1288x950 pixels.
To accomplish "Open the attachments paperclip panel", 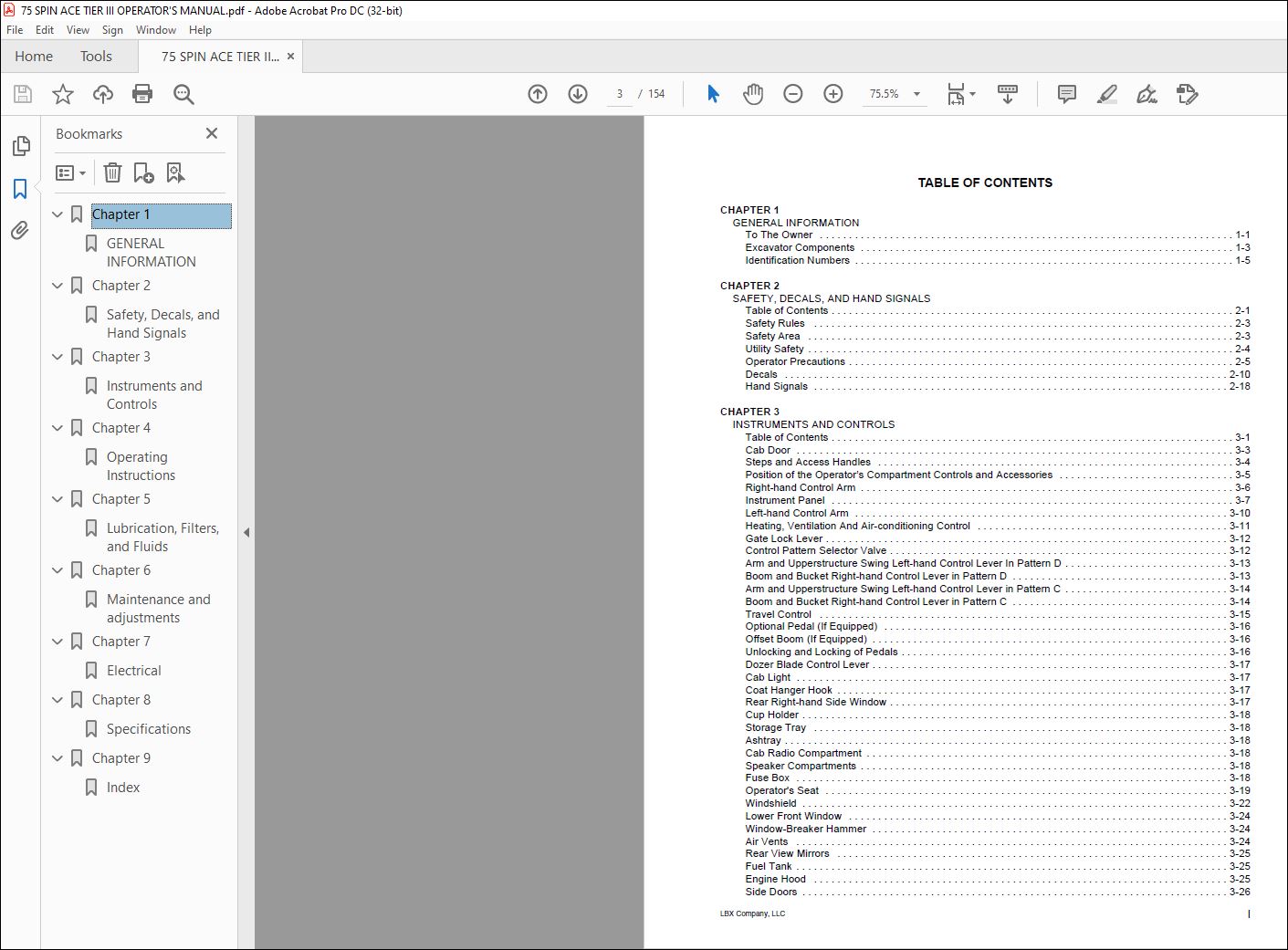I will (x=20, y=230).
